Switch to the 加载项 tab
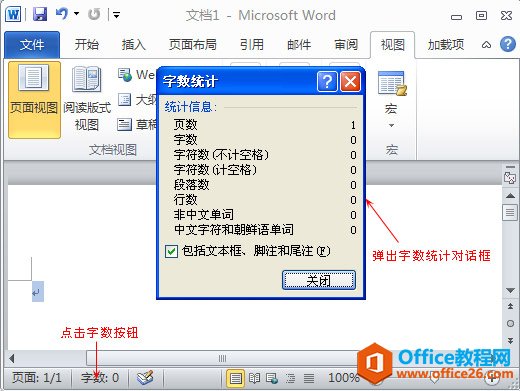Viewport: 520px width, 391px height. coord(446,44)
